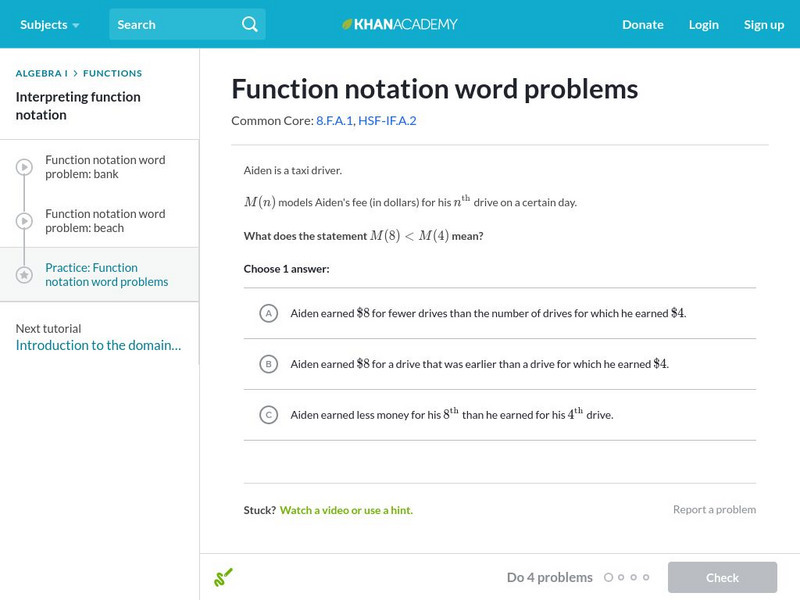The height and width of the screenshot is (600, 800).
Task: Select answer choice B radio button
Action: 268,364
